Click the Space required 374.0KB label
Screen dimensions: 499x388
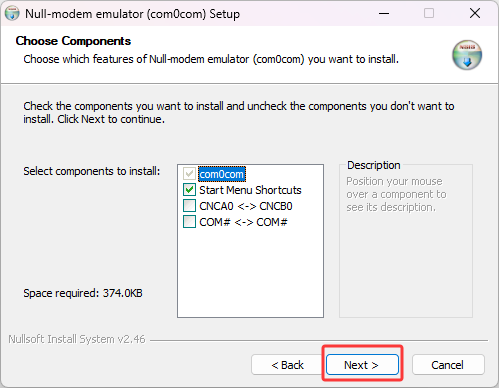coord(83,293)
